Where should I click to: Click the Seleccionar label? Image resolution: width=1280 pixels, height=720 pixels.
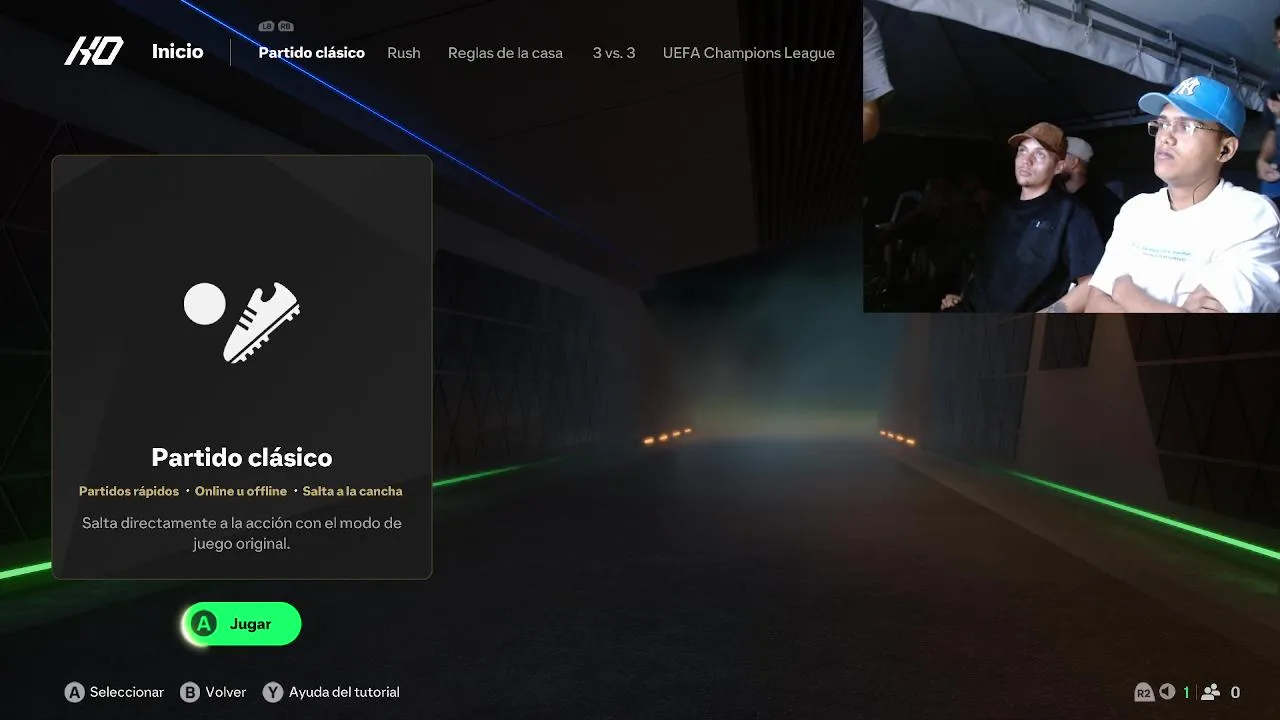pos(127,692)
